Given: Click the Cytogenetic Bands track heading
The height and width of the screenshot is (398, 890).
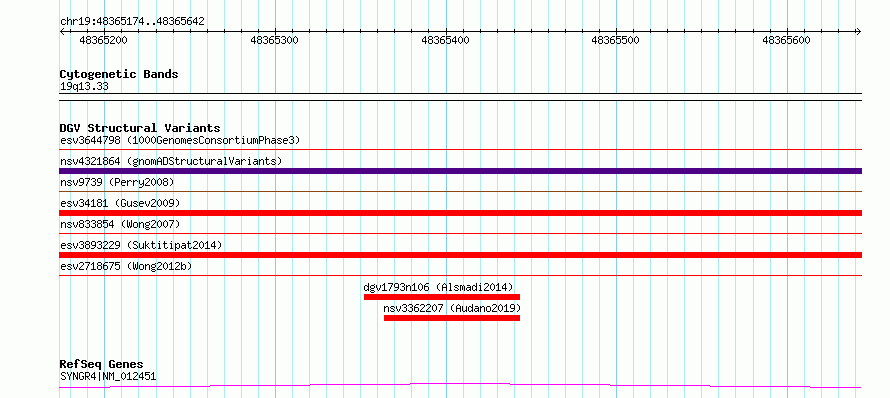Looking at the screenshot, I should (119, 74).
